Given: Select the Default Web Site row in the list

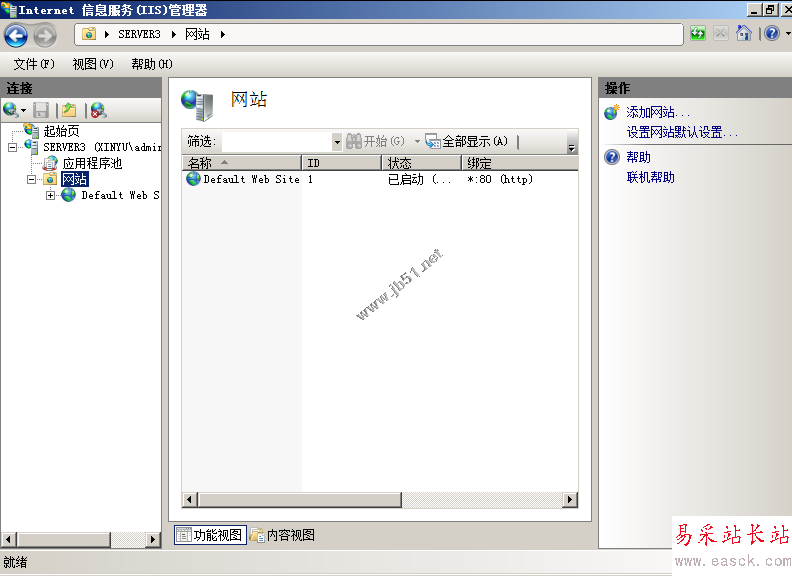Looking at the screenshot, I should coord(380,179).
